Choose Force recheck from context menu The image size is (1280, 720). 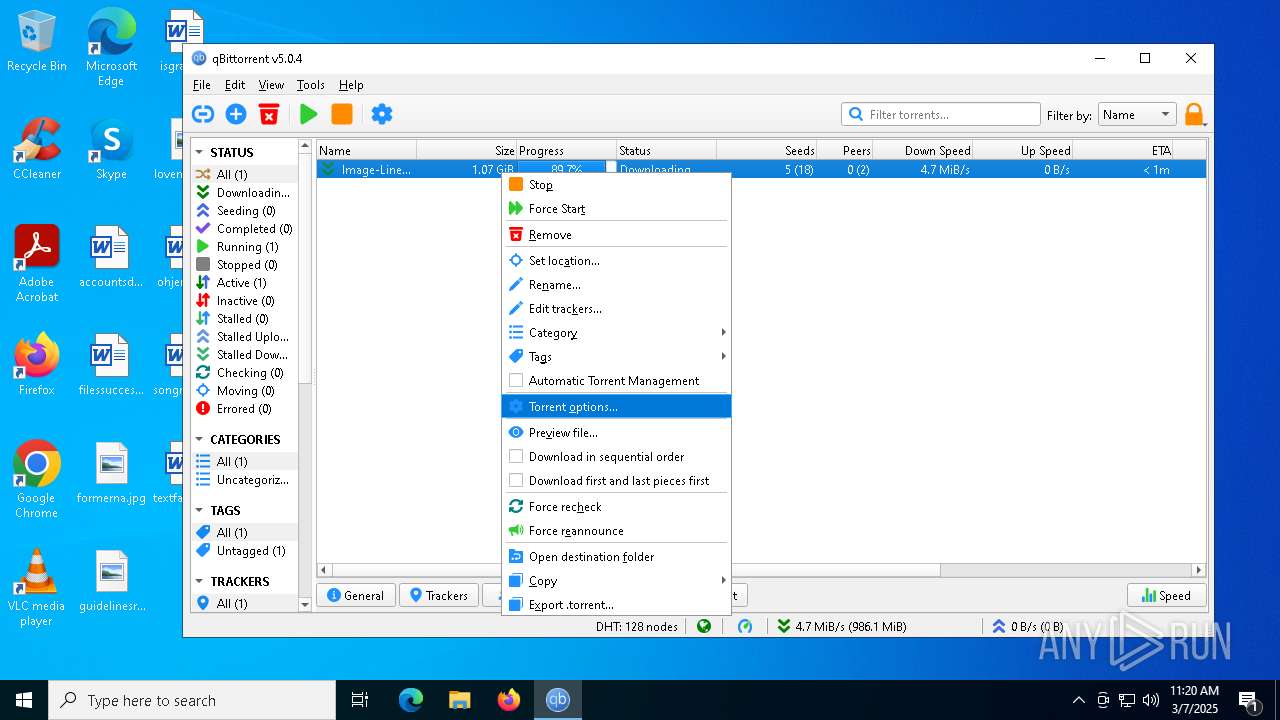click(x=616, y=506)
